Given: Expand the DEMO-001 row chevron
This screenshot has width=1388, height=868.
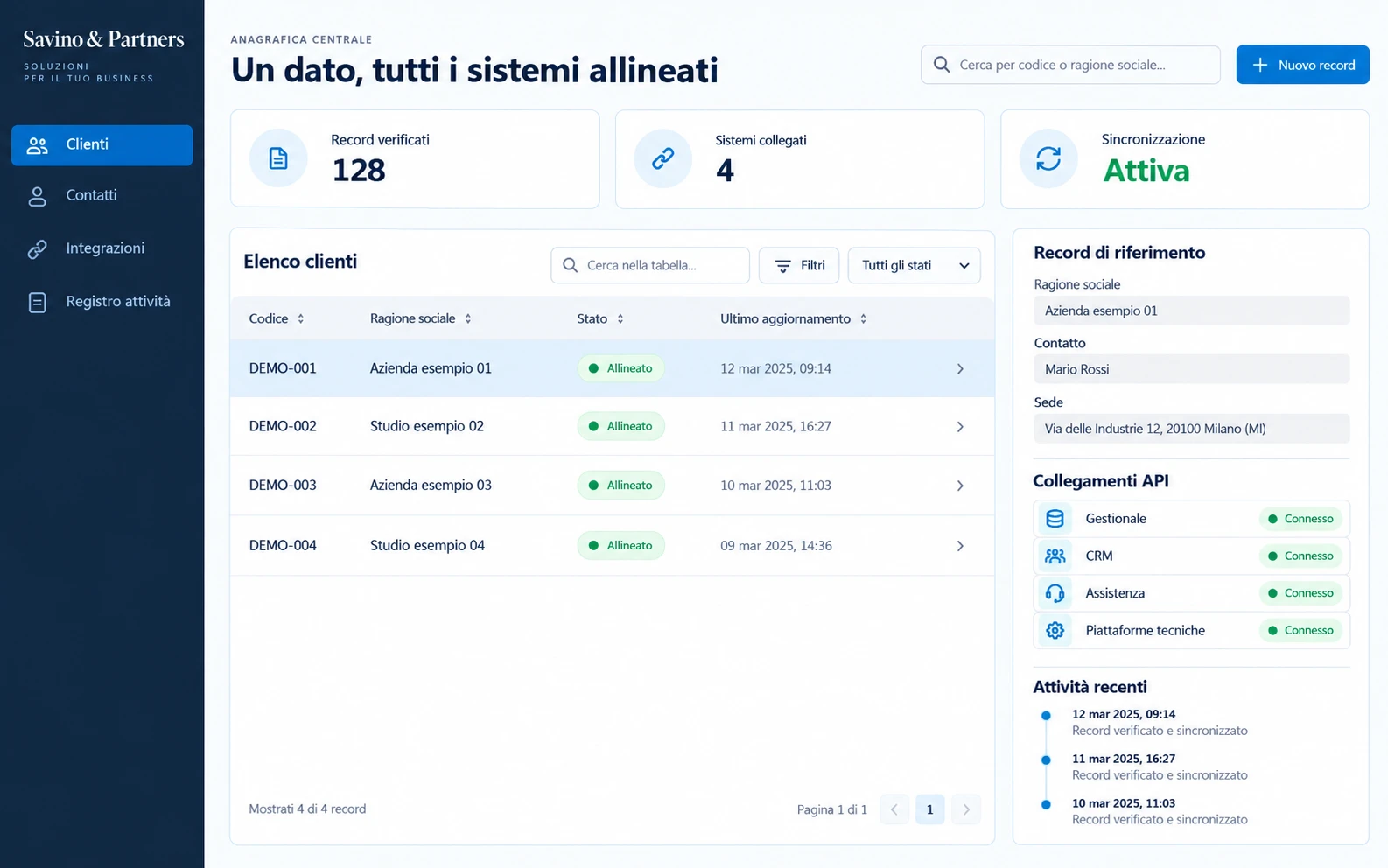Looking at the screenshot, I should [960, 369].
